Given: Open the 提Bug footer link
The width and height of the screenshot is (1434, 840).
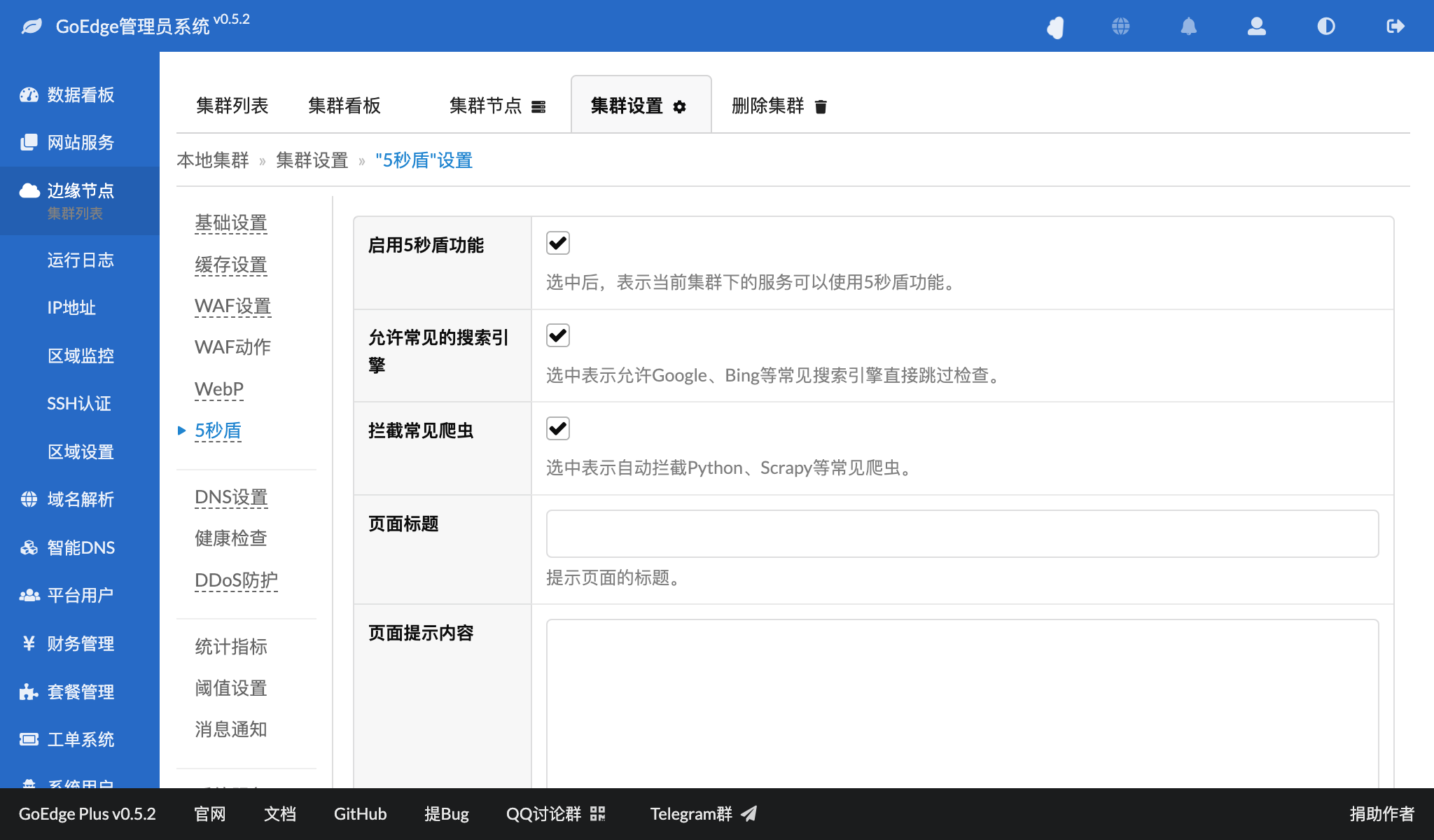Looking at the screenshot, I should pyautogui.click(x=447, y=813).
